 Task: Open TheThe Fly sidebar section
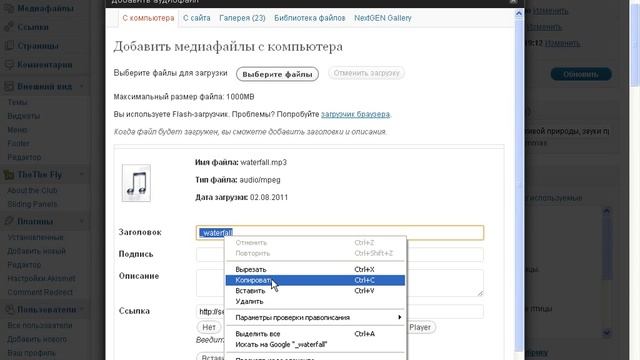(40, 175)
